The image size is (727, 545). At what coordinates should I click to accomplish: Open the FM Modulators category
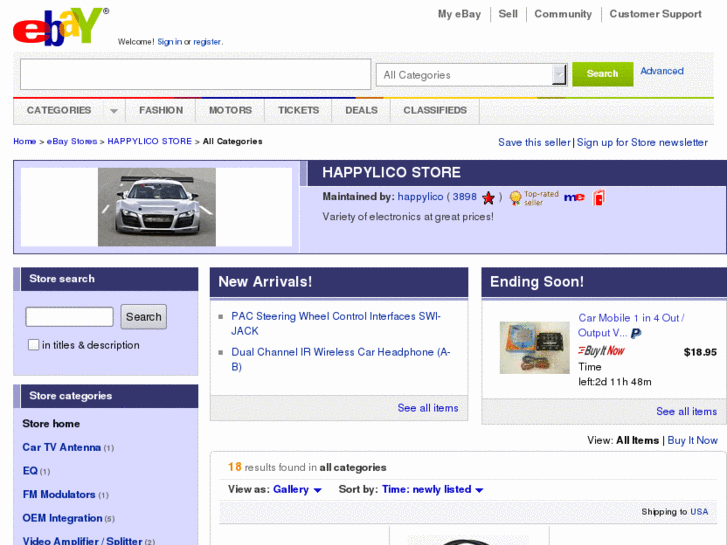[59, 494]
